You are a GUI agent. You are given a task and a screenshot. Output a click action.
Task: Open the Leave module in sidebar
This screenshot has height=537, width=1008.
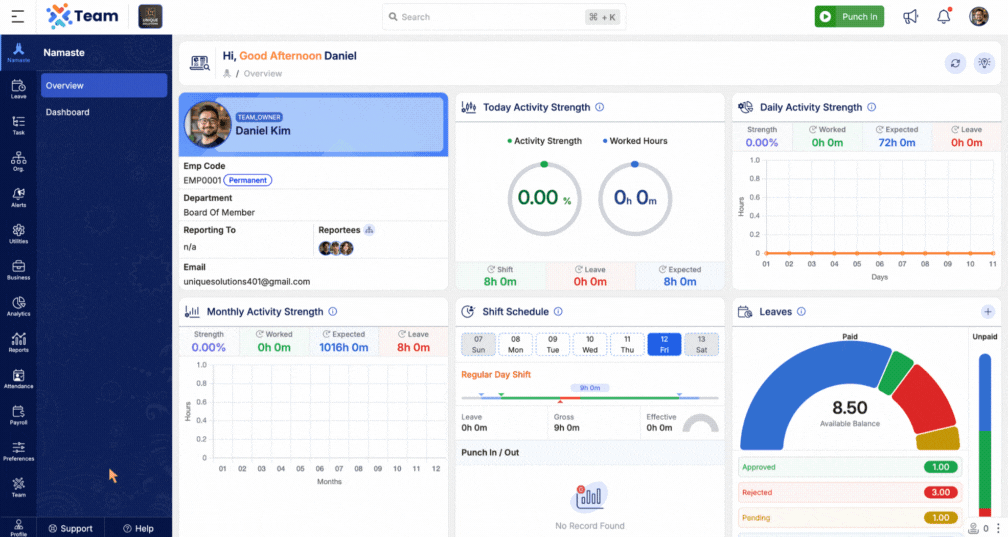(x=18, y=89)
